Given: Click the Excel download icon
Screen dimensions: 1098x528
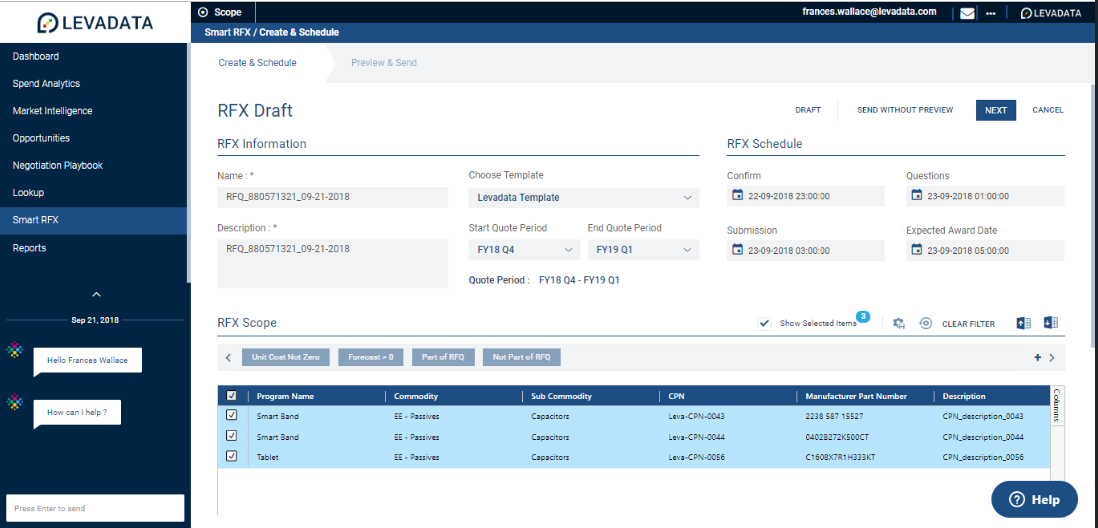Looking at the screenshot, I should coord(1050,323).
